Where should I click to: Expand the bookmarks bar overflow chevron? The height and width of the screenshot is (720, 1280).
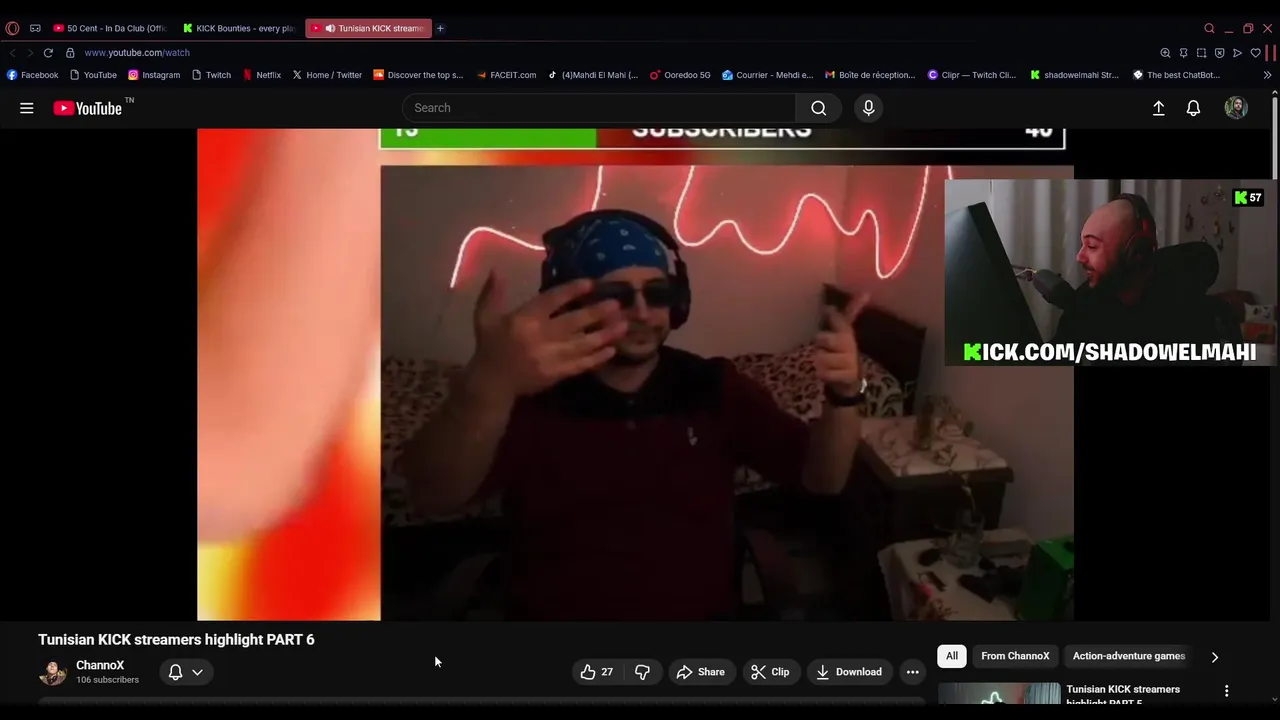[x=1268, y=75]
